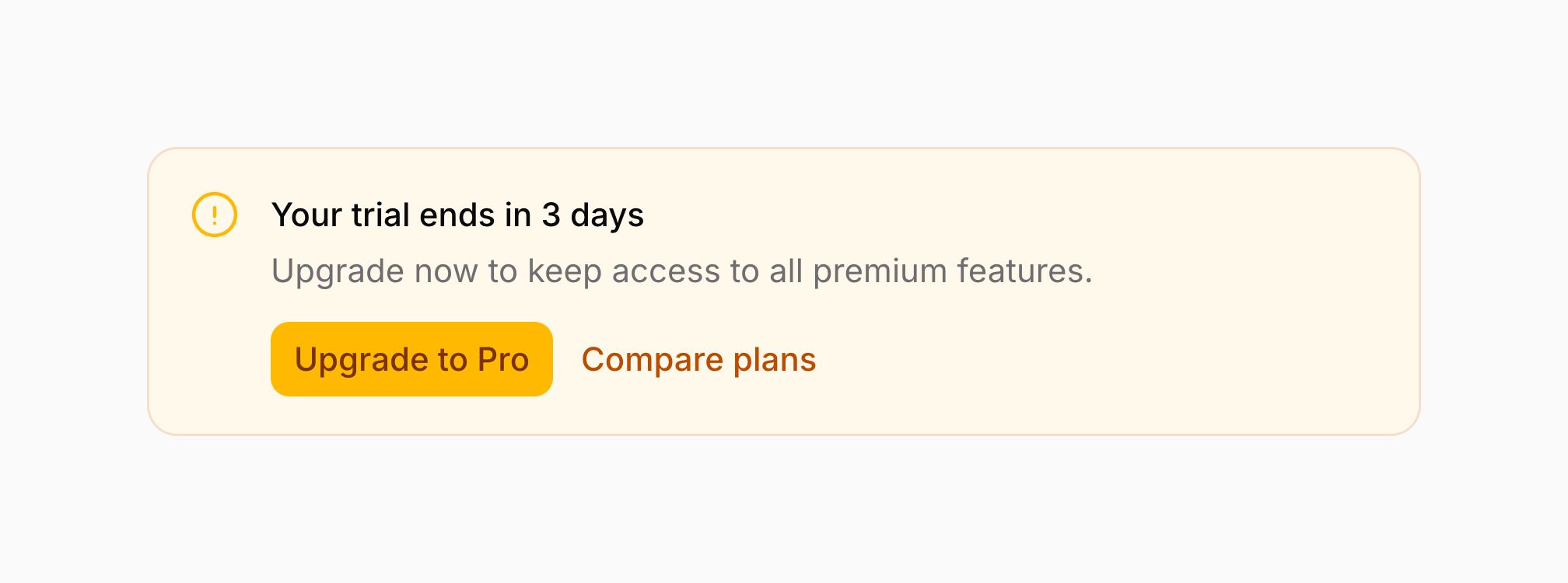
Task: Click the circled alert icon beside the heading
Action: [x=214, y=215]
